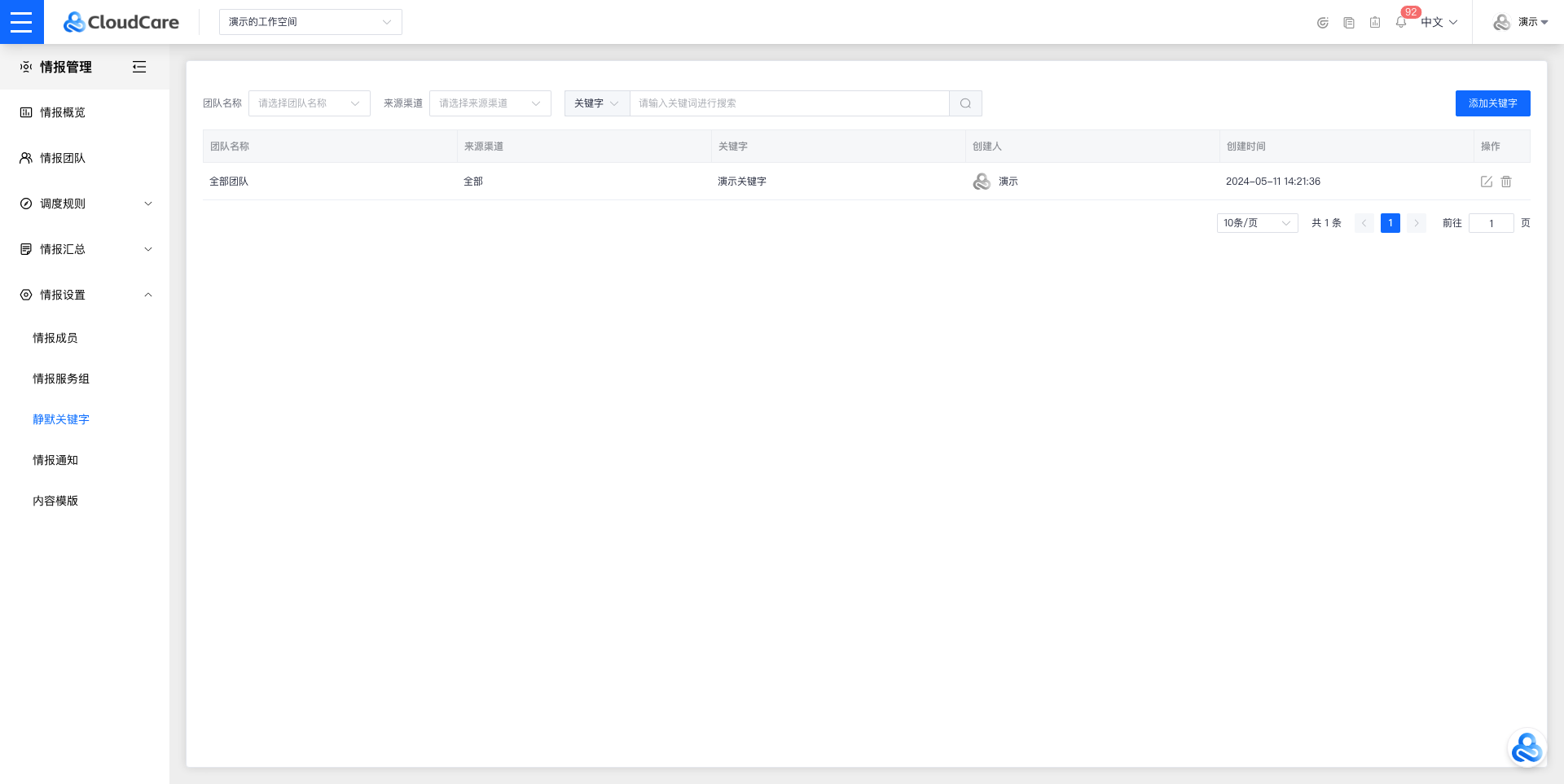Open the notification bell
Image resolution: width=1564 pixels, height=784 pixels.
click(x=1400, y=23)
